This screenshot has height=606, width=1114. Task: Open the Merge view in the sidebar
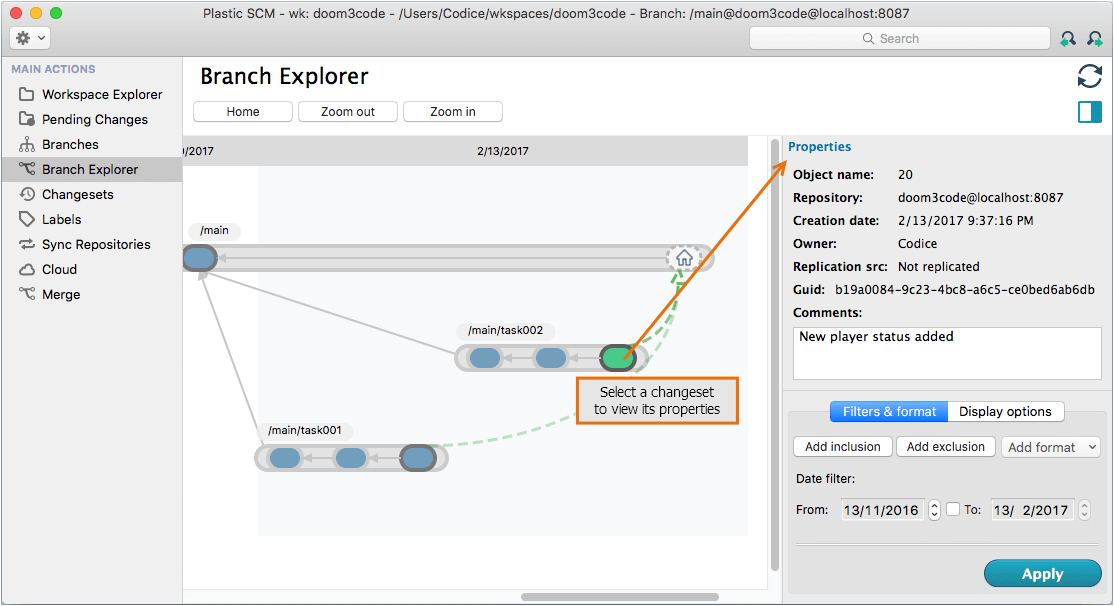(91, 294)
